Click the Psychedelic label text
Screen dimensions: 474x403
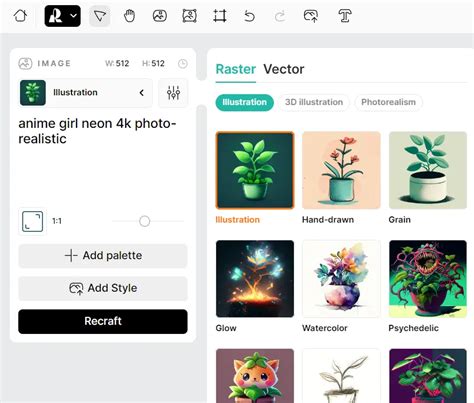[413, 328]
